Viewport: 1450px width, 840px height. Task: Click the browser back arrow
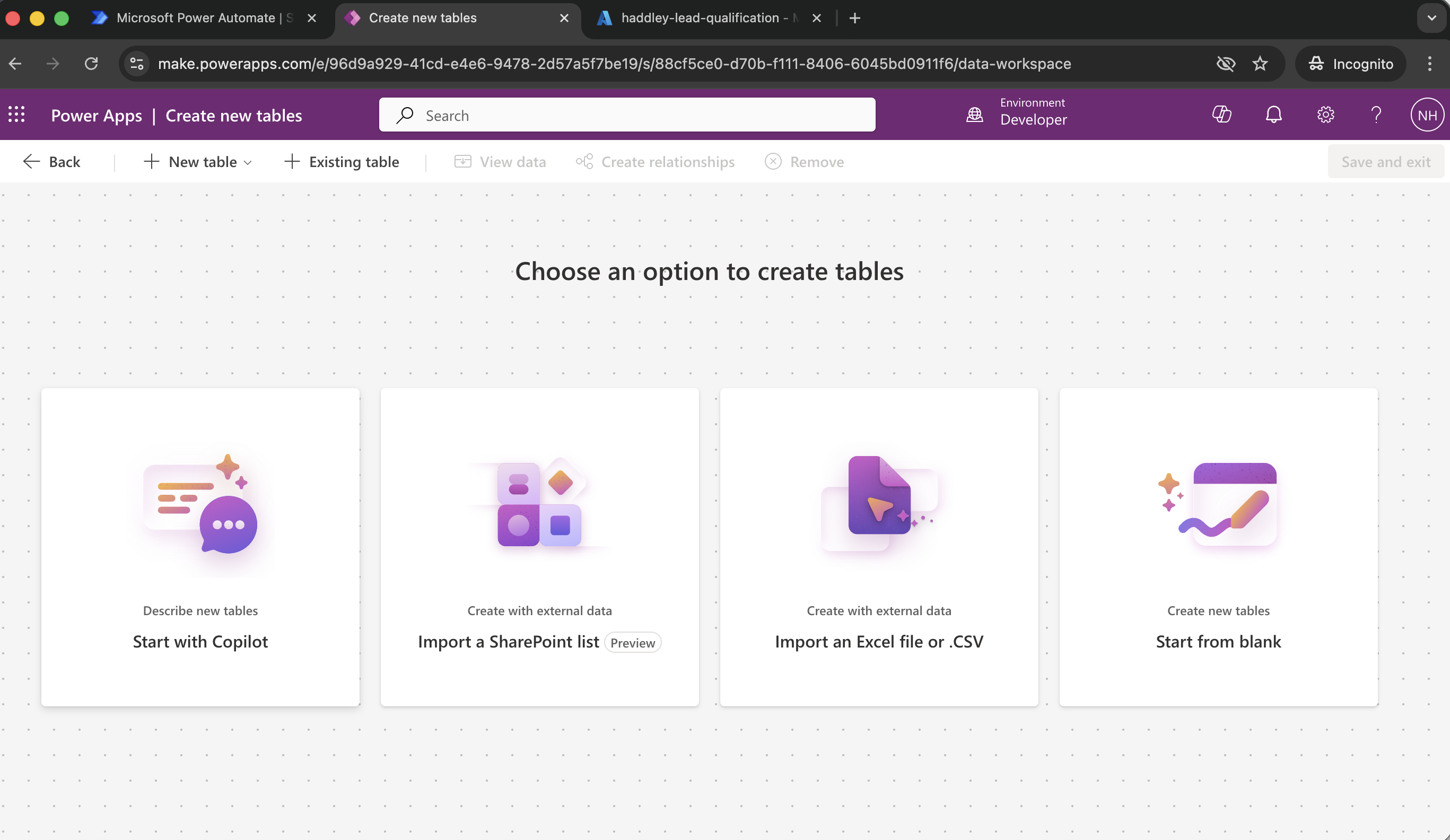pos(15,63)
